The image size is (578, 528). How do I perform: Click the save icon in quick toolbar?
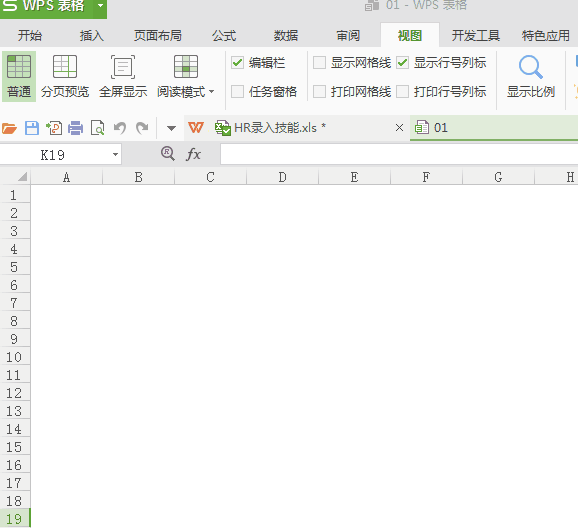point(32,128)
